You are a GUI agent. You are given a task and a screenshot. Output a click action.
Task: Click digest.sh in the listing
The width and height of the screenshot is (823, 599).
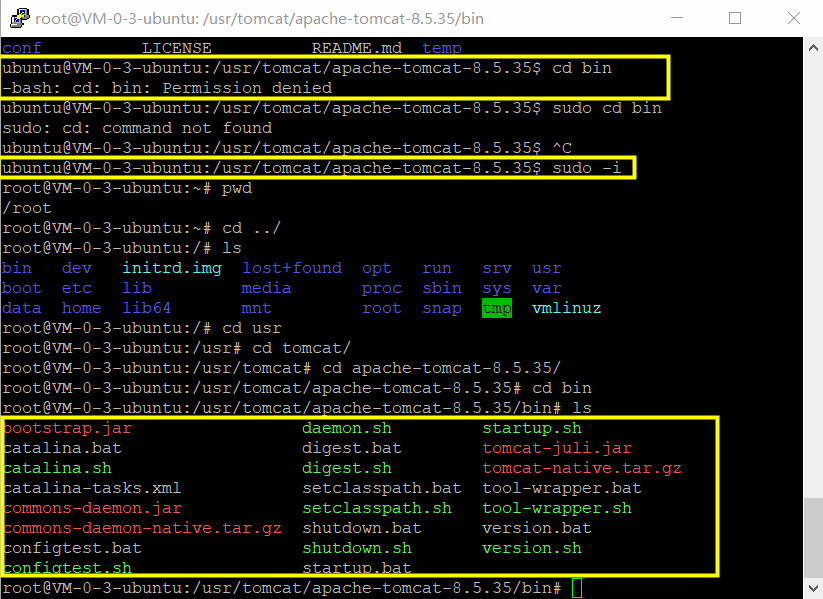click(347, 468)
